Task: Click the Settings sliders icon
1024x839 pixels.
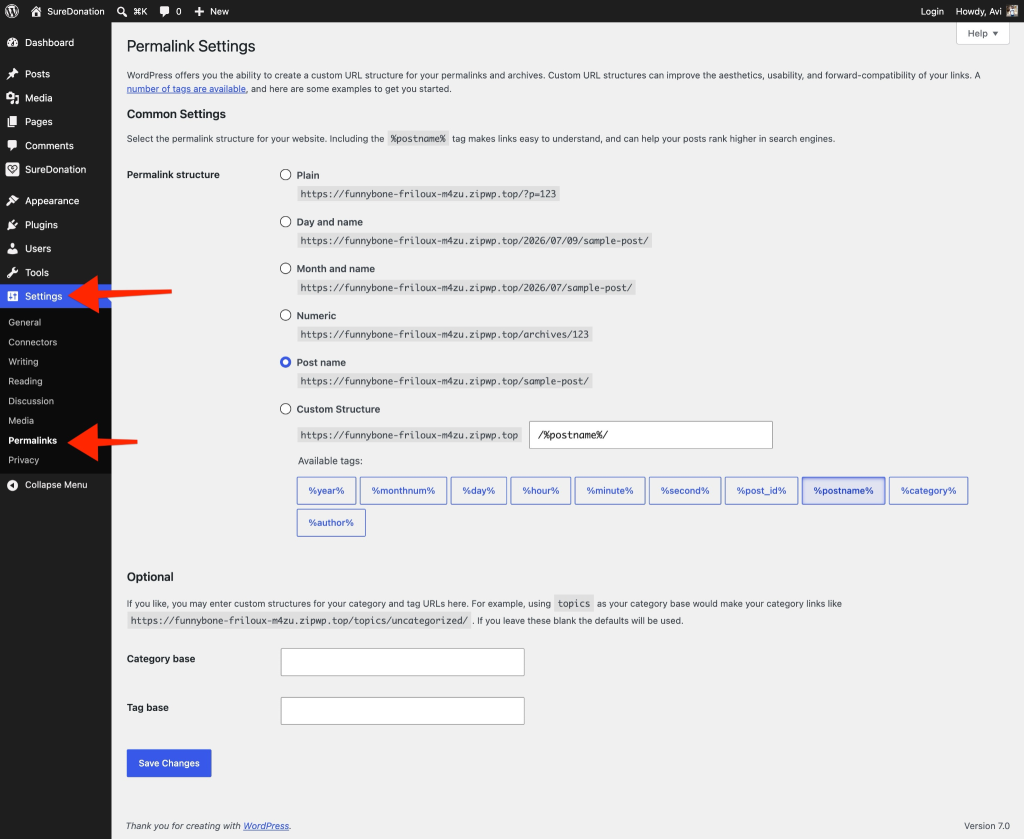Action: [x=12, y=296]
